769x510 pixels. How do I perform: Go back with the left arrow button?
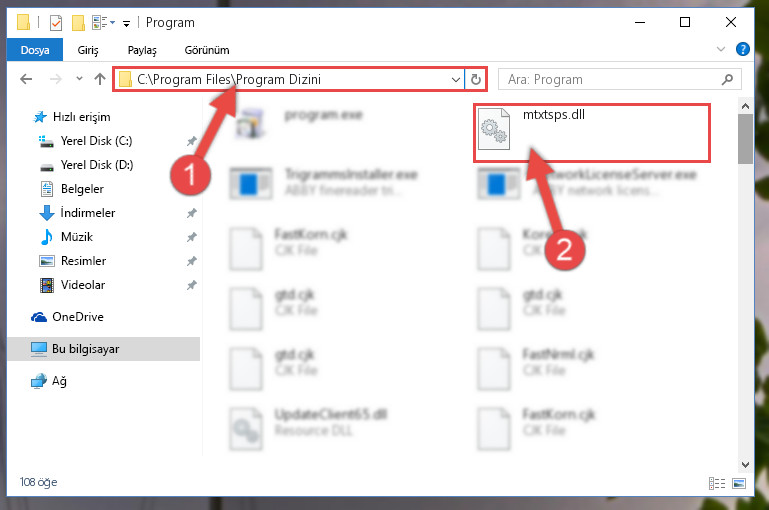tap(26, 79)
